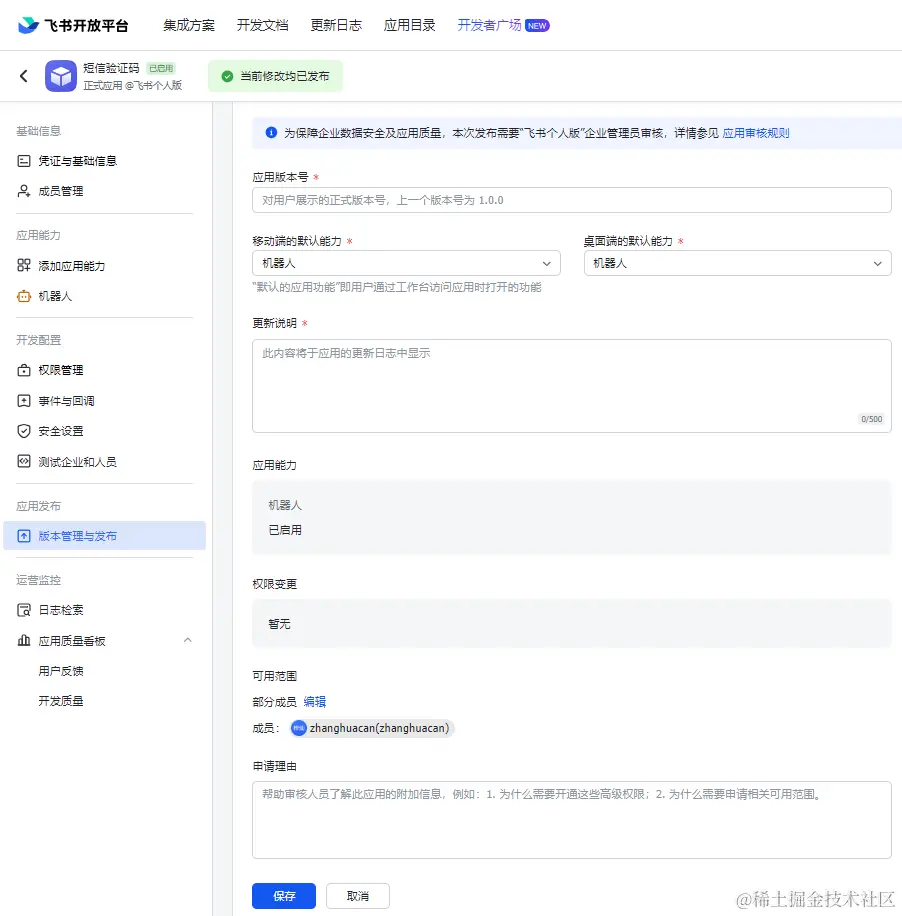Open 移动端的默认能力 dropdown

click(406, 263)
